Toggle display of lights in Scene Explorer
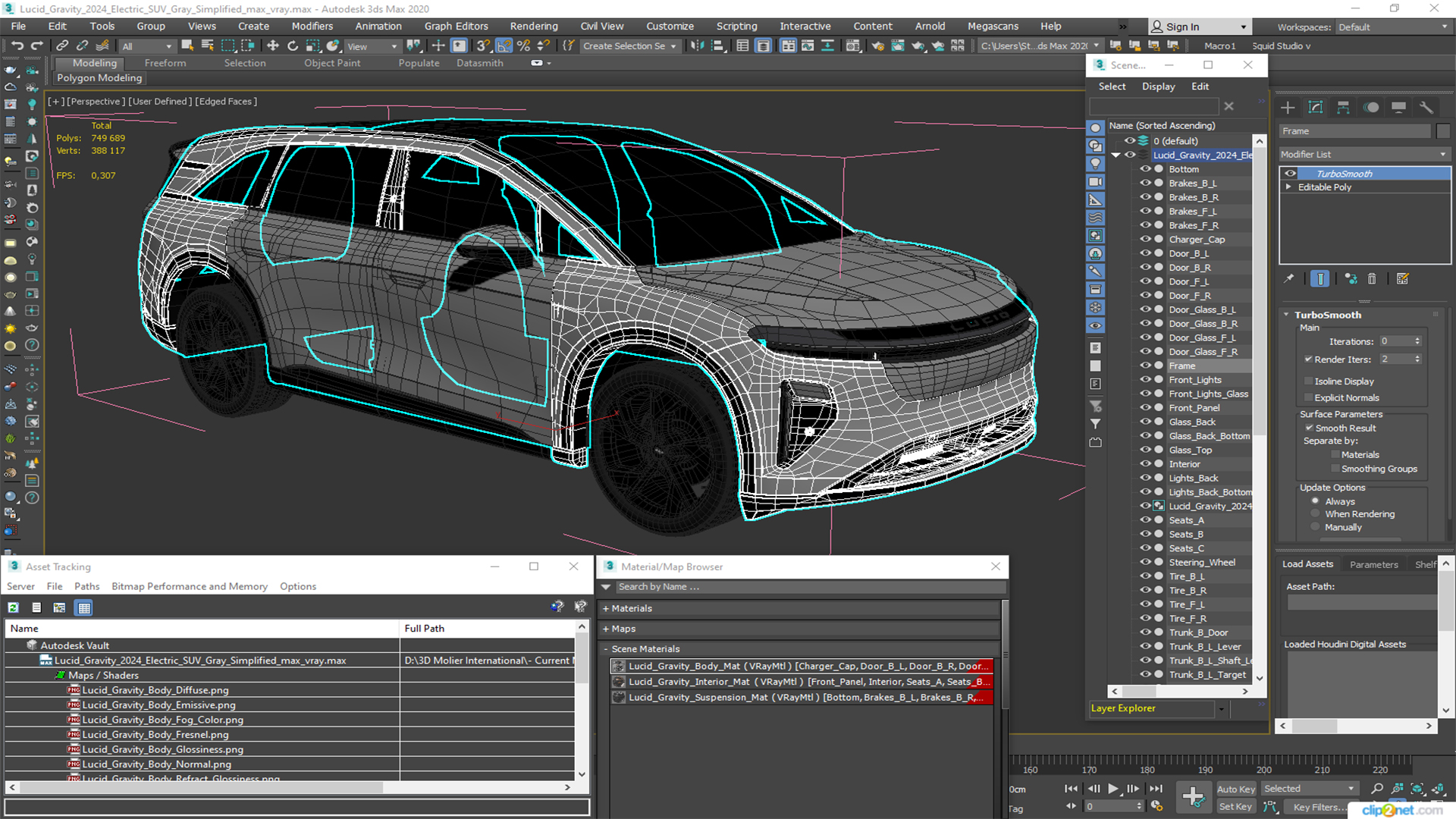 (x=1096, y=164)
